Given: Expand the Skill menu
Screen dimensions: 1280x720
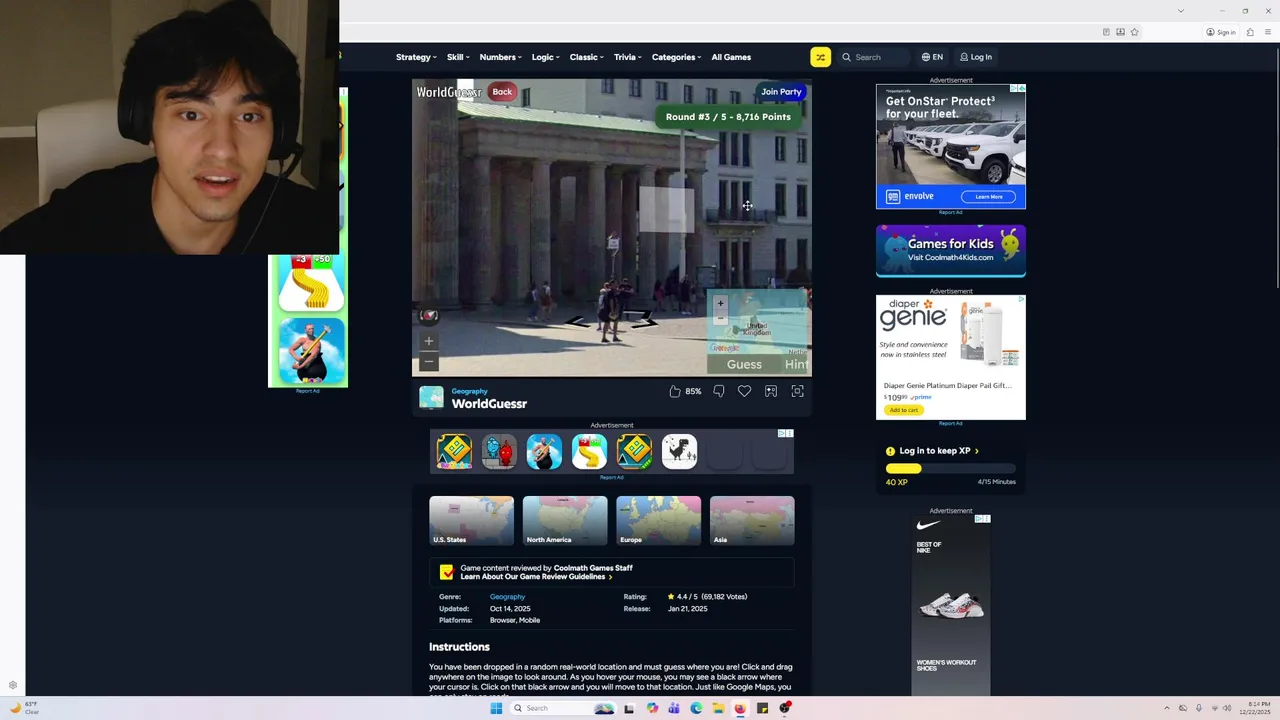Looking at the screenshot, I should point(458,57).
